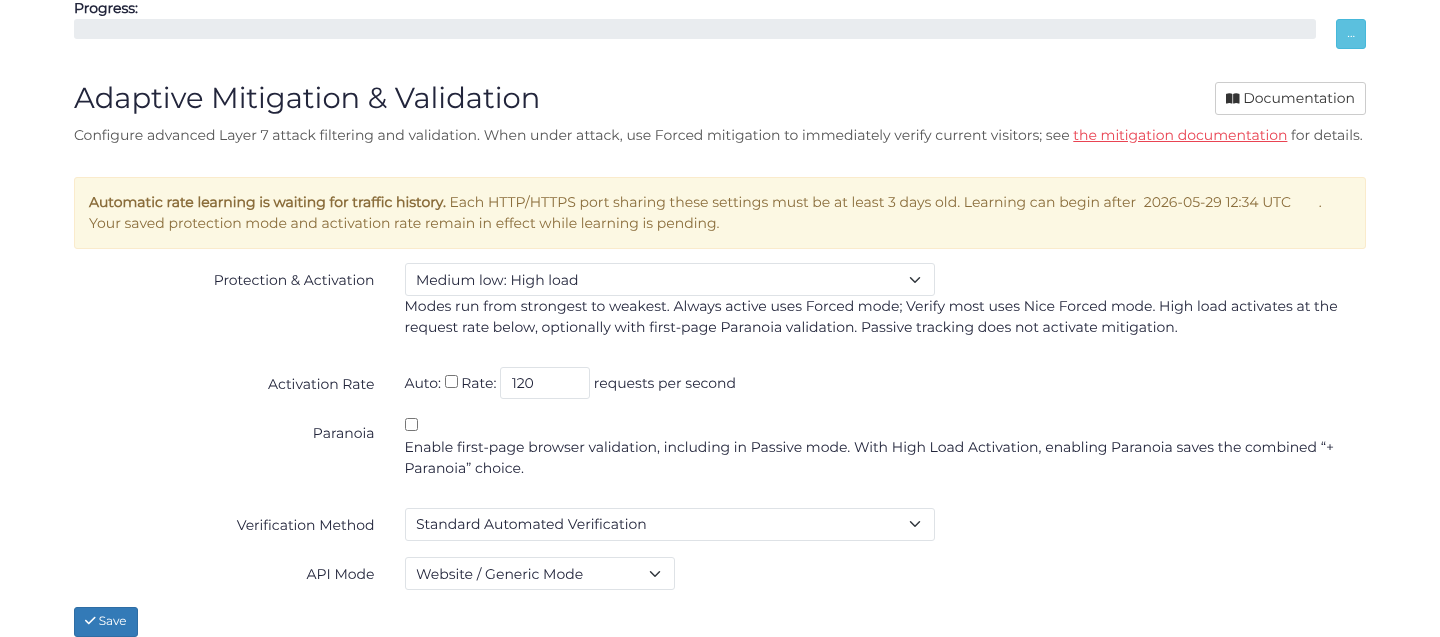Enable the Auto activation rate checkbox

click(451, 382)
